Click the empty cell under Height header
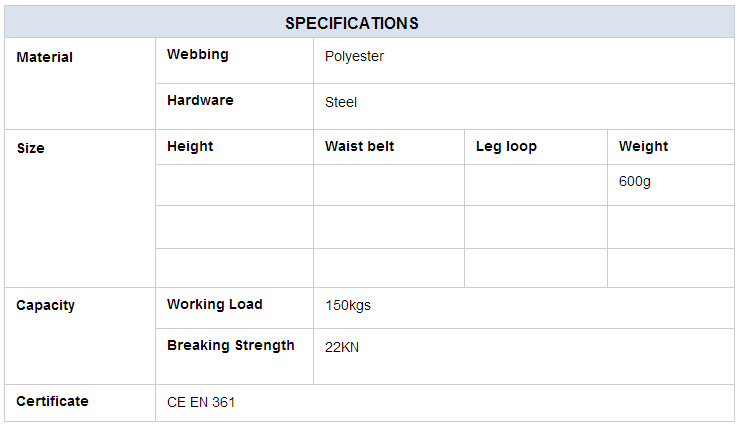 235,185
